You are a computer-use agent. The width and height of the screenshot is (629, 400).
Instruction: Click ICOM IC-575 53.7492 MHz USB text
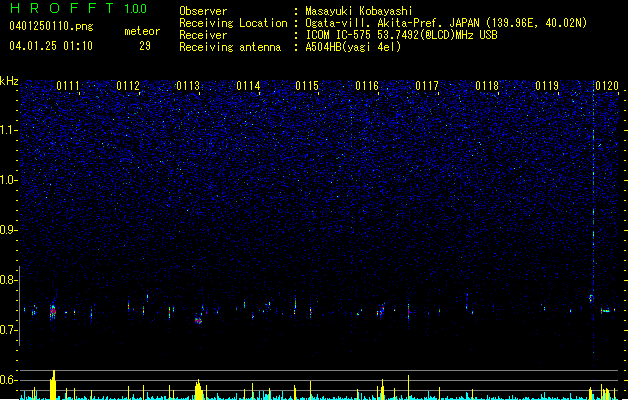click(x=401, y=35)
